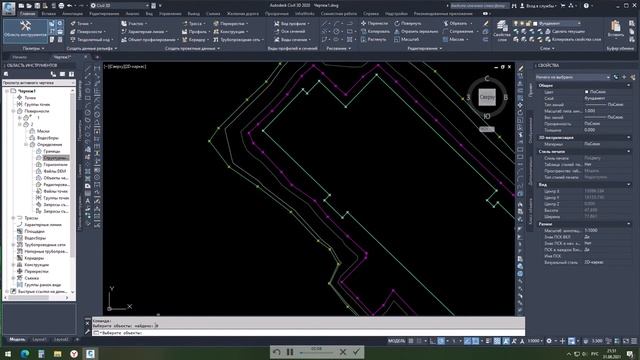Select the Коридоры tree item
Screen dimensions: 640x360
pos(34,258)
